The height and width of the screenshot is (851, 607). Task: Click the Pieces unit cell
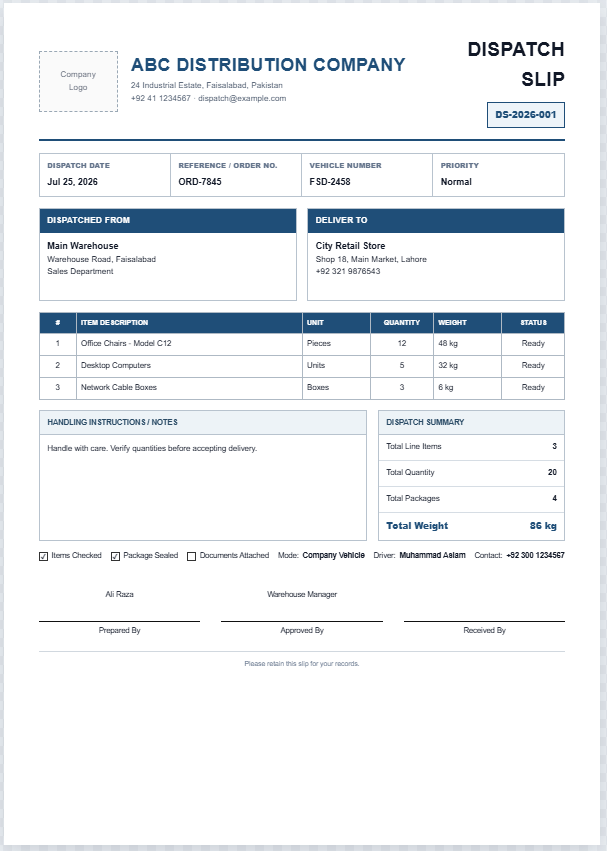point(336,344)
